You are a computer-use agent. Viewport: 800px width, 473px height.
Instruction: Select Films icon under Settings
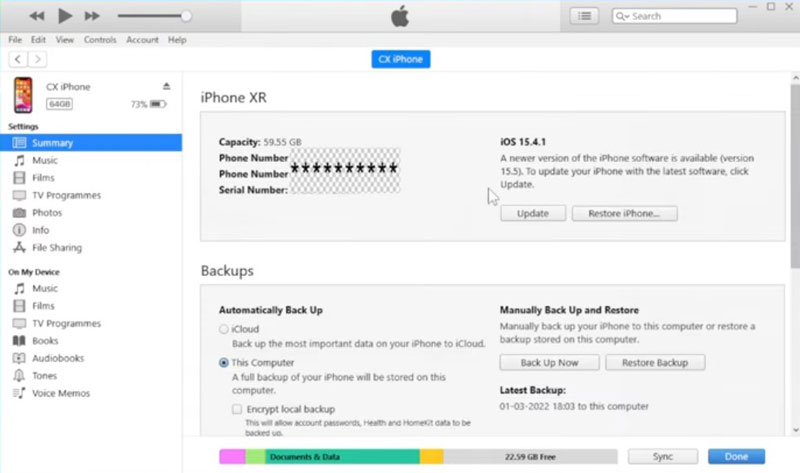coord(19,178)
